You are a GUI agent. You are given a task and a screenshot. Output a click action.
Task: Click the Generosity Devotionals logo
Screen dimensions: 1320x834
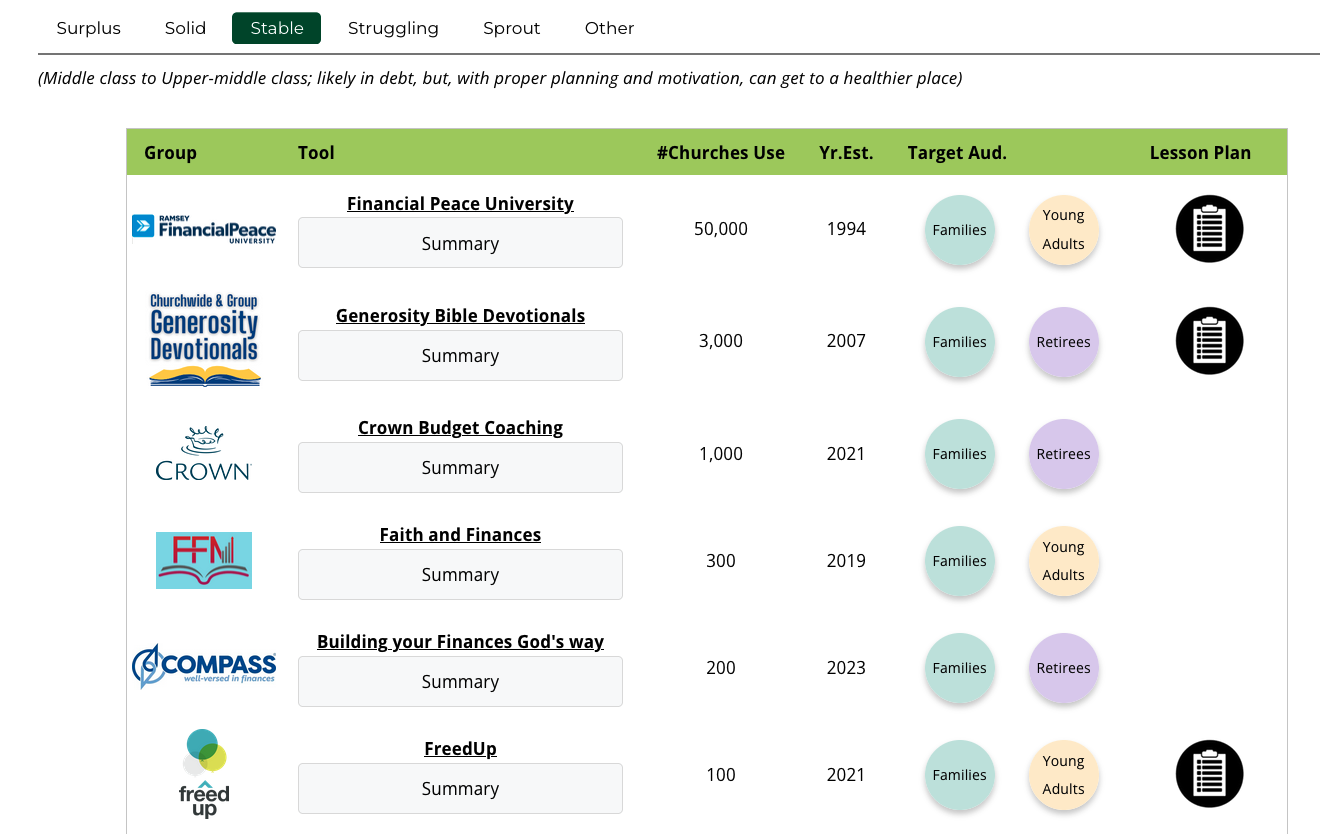point(204,341)
